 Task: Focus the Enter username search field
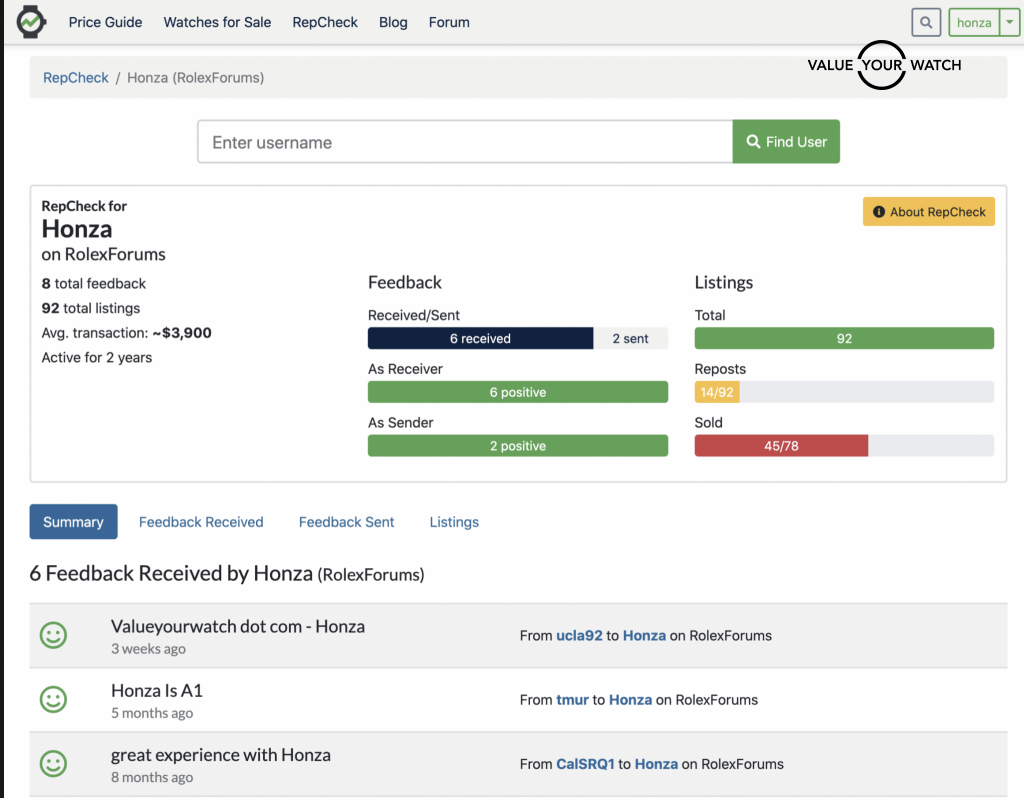tap(465, 142)
